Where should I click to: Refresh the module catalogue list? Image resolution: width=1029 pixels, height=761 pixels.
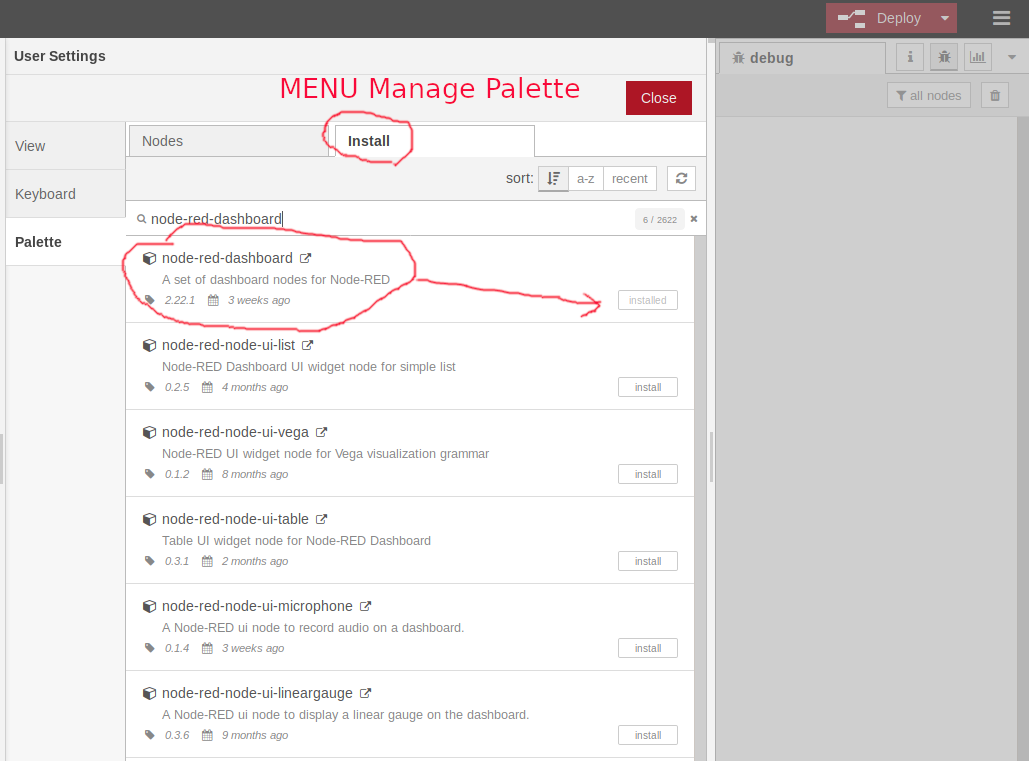point(681,178)
